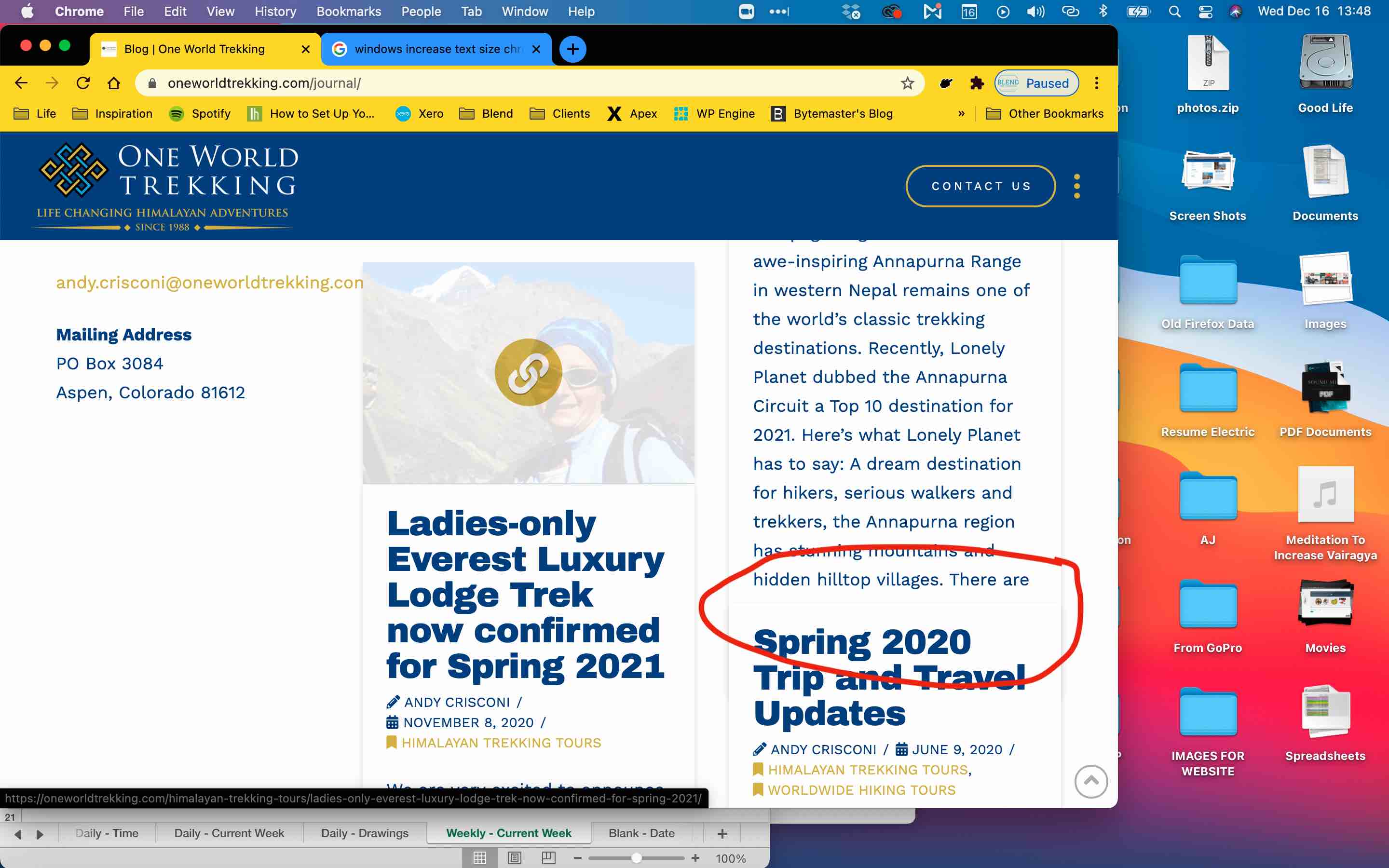The height and width of the screenshot is (868, 1389).
Task: Open the Movies desktop stack
Action: 1325,615
